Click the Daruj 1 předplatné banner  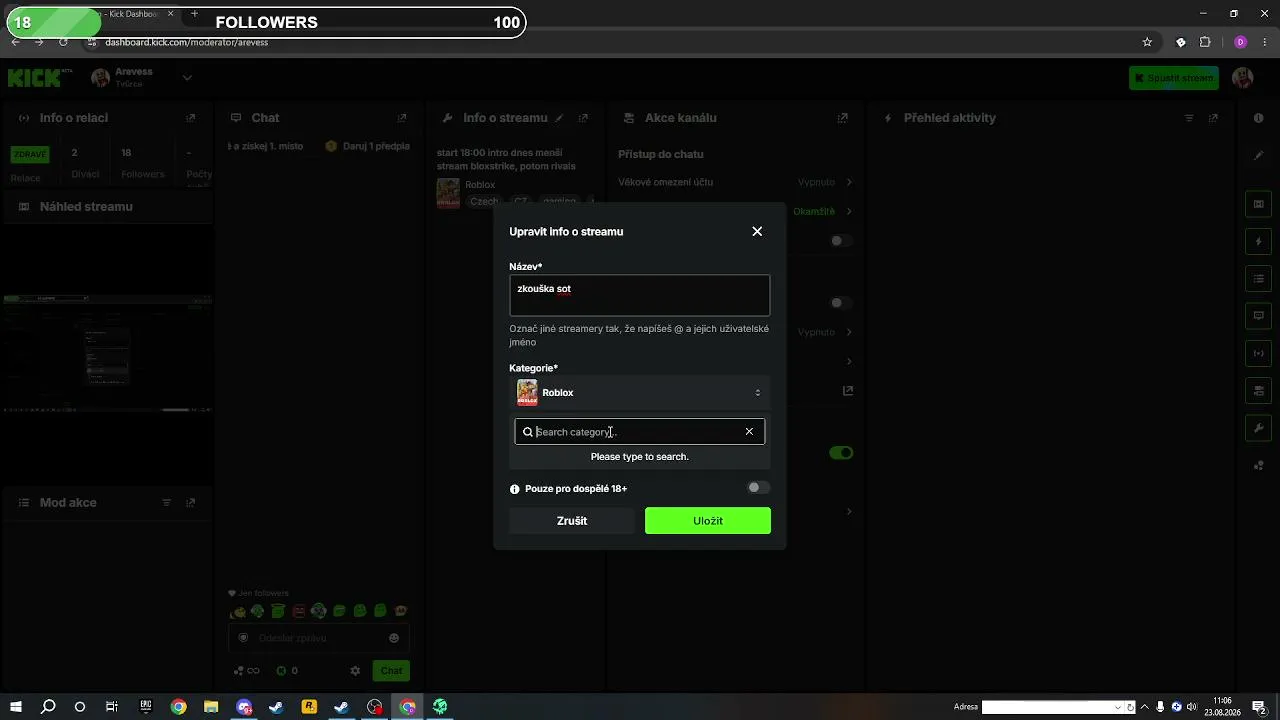point(368,146)
